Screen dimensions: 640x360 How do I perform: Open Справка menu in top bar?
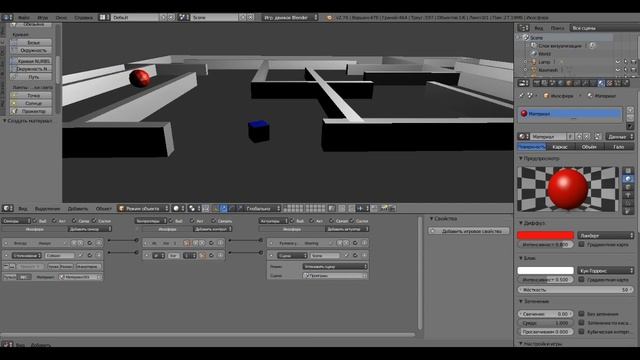click(83, 18)
